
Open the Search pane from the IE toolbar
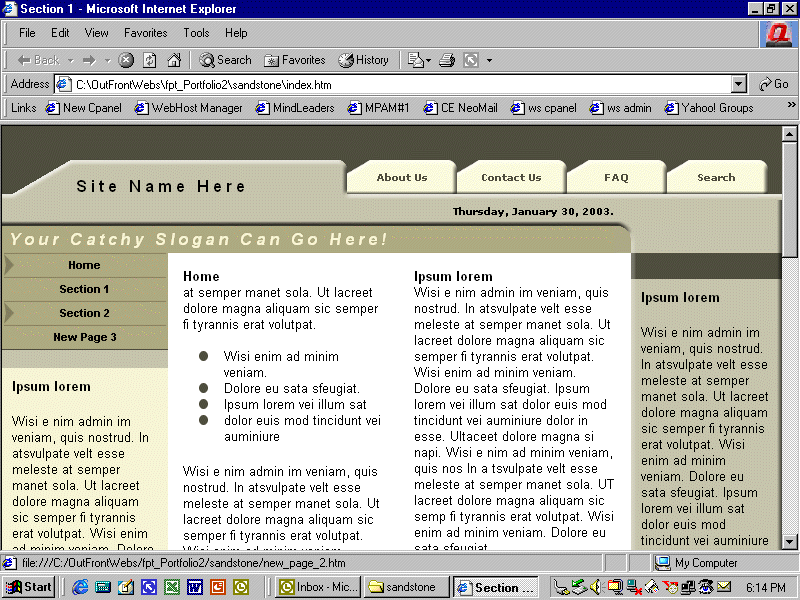tap(225, 60)
